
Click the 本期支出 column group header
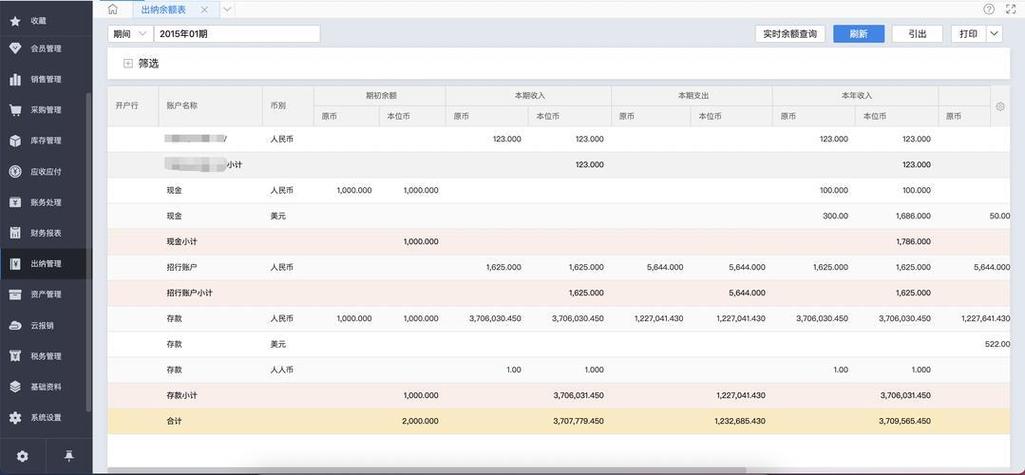coord(692,95)
